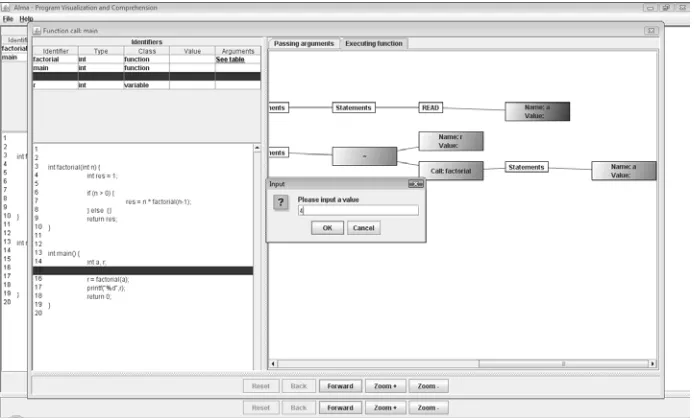The width and height of the screenshot is (694, 420).
Task: Click the code panel scroll up arrow
Action: [x=257, y=148]
